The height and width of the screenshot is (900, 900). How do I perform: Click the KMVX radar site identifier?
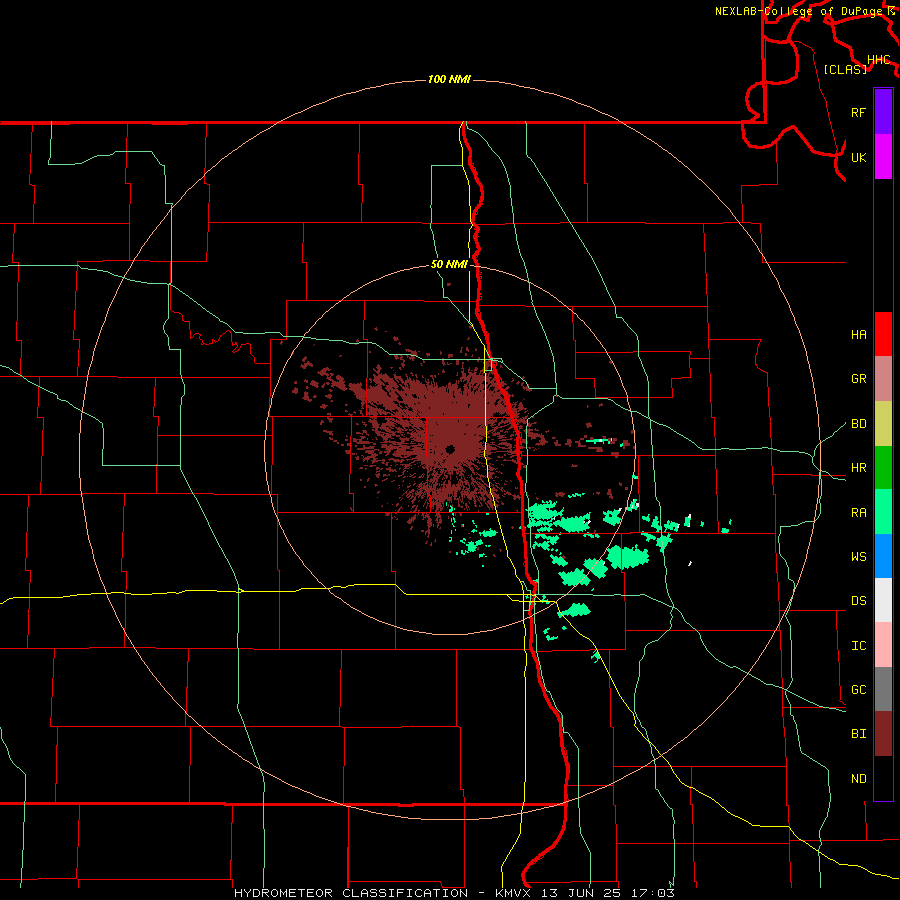click(x=513, y=893)
